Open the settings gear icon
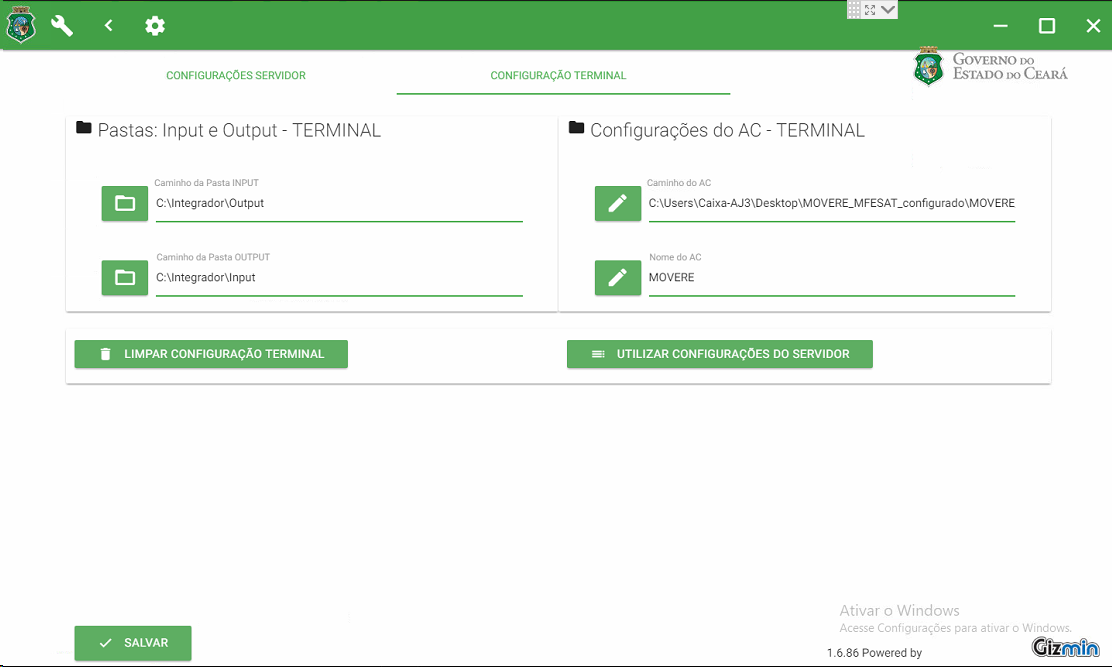1112x667 pixels. pos(155,26)
